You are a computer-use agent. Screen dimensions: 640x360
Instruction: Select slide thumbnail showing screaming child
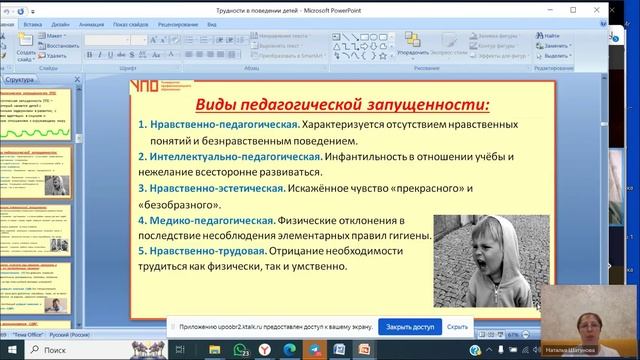[x=36, y=173]
